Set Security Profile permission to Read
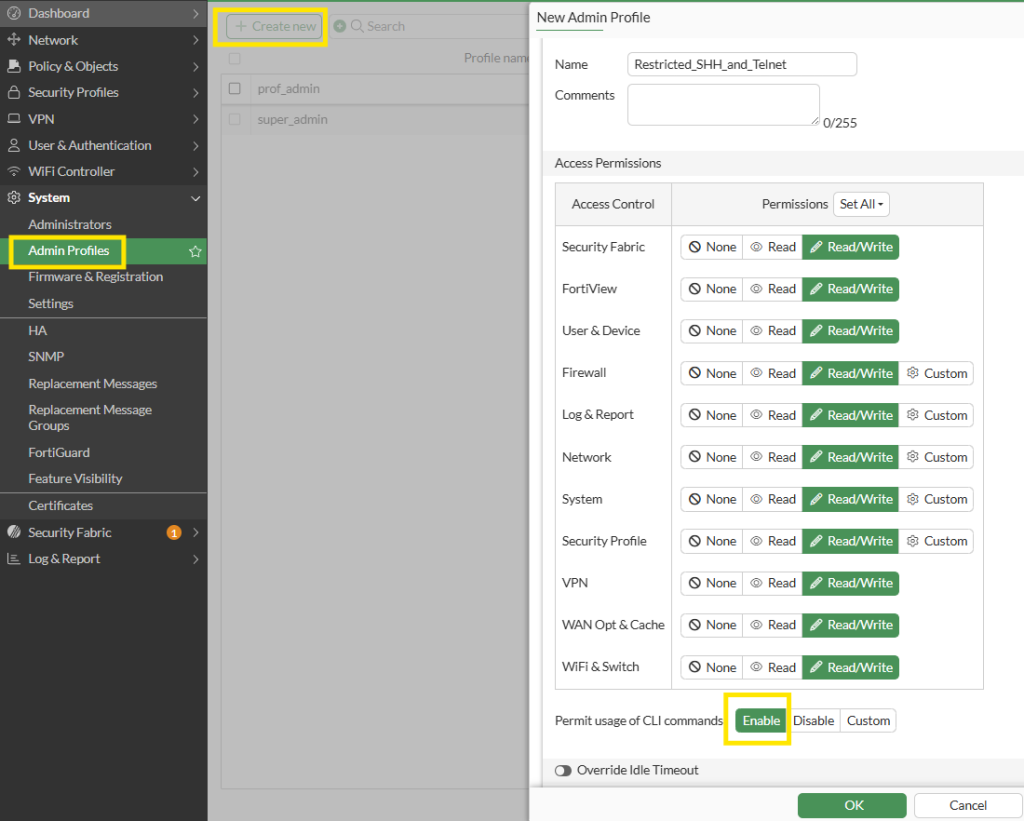 click(773, 541)
